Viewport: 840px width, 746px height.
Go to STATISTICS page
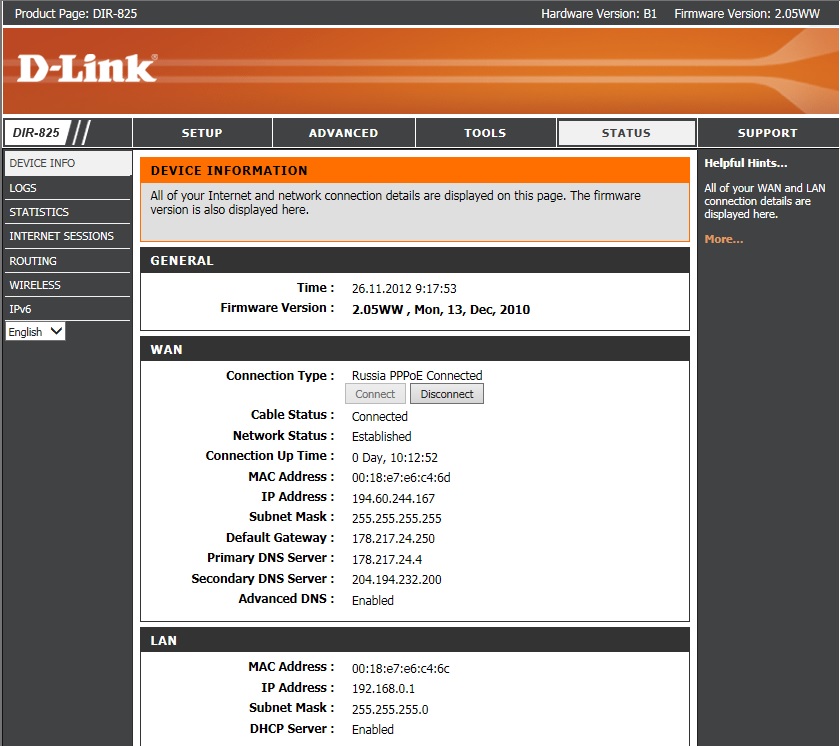68,212
